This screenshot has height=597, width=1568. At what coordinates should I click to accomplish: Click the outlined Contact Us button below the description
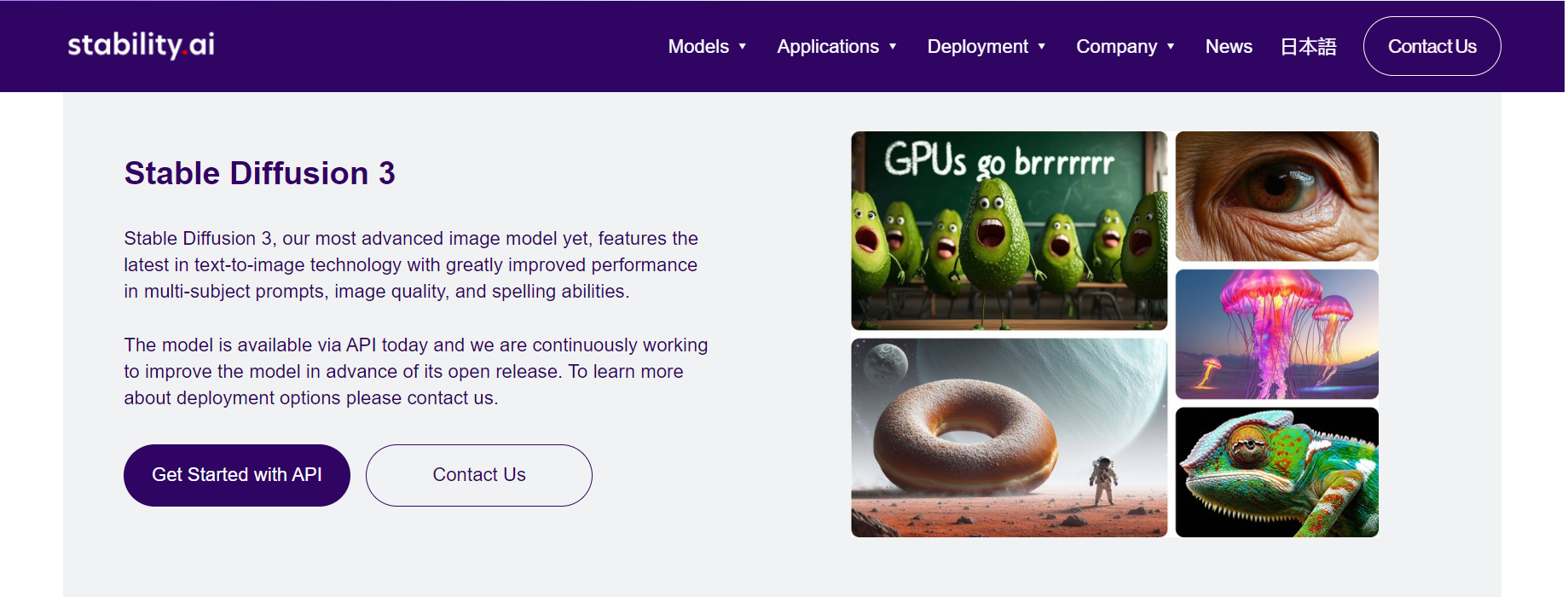click(478, 475)
